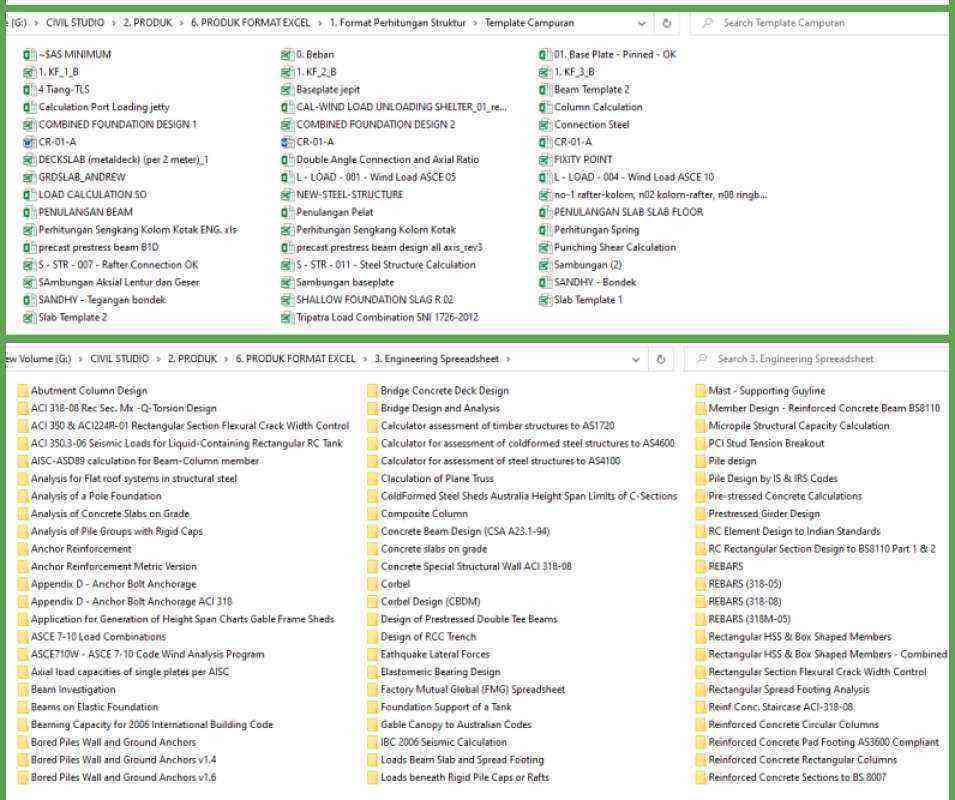Screen dimensions: 955x800
Task: Click the icon of Punching Shear Calculation file
Action: pyautogui.click(x=544, y=248)
